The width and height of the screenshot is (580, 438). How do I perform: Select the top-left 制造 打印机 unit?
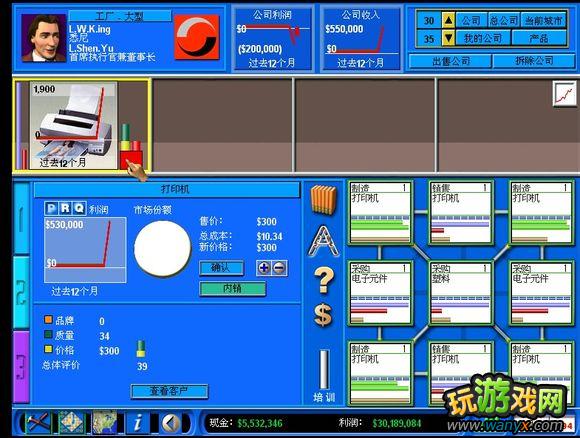tap(380, 212)
